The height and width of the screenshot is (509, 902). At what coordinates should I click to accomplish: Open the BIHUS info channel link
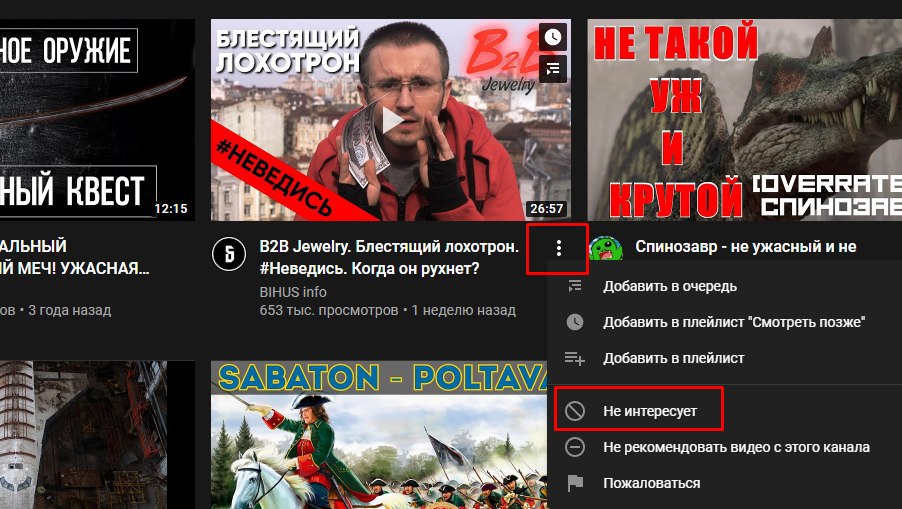pos(293,292)
